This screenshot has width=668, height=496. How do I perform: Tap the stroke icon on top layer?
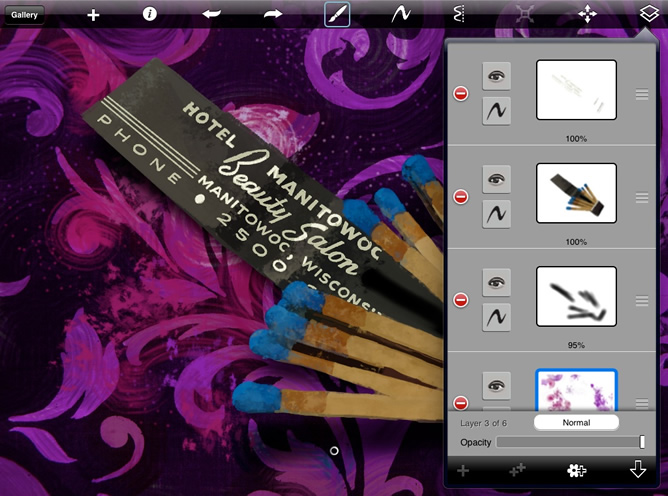pos(496,111)
